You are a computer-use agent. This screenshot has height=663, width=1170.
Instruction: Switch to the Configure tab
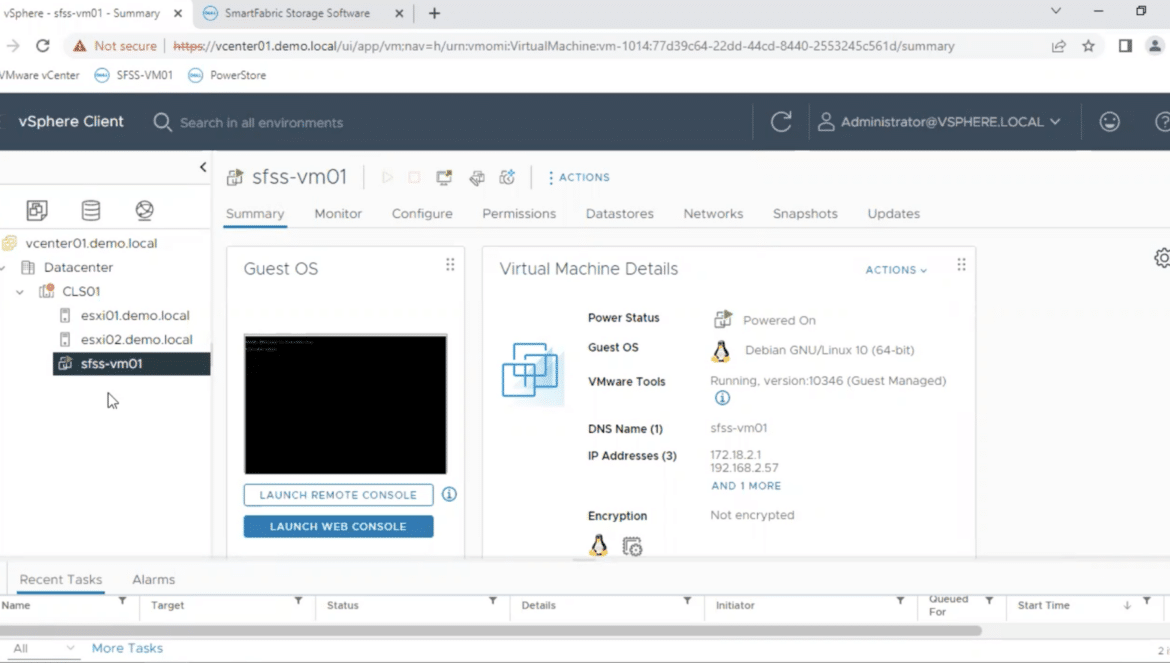click(x=422, y=213)
